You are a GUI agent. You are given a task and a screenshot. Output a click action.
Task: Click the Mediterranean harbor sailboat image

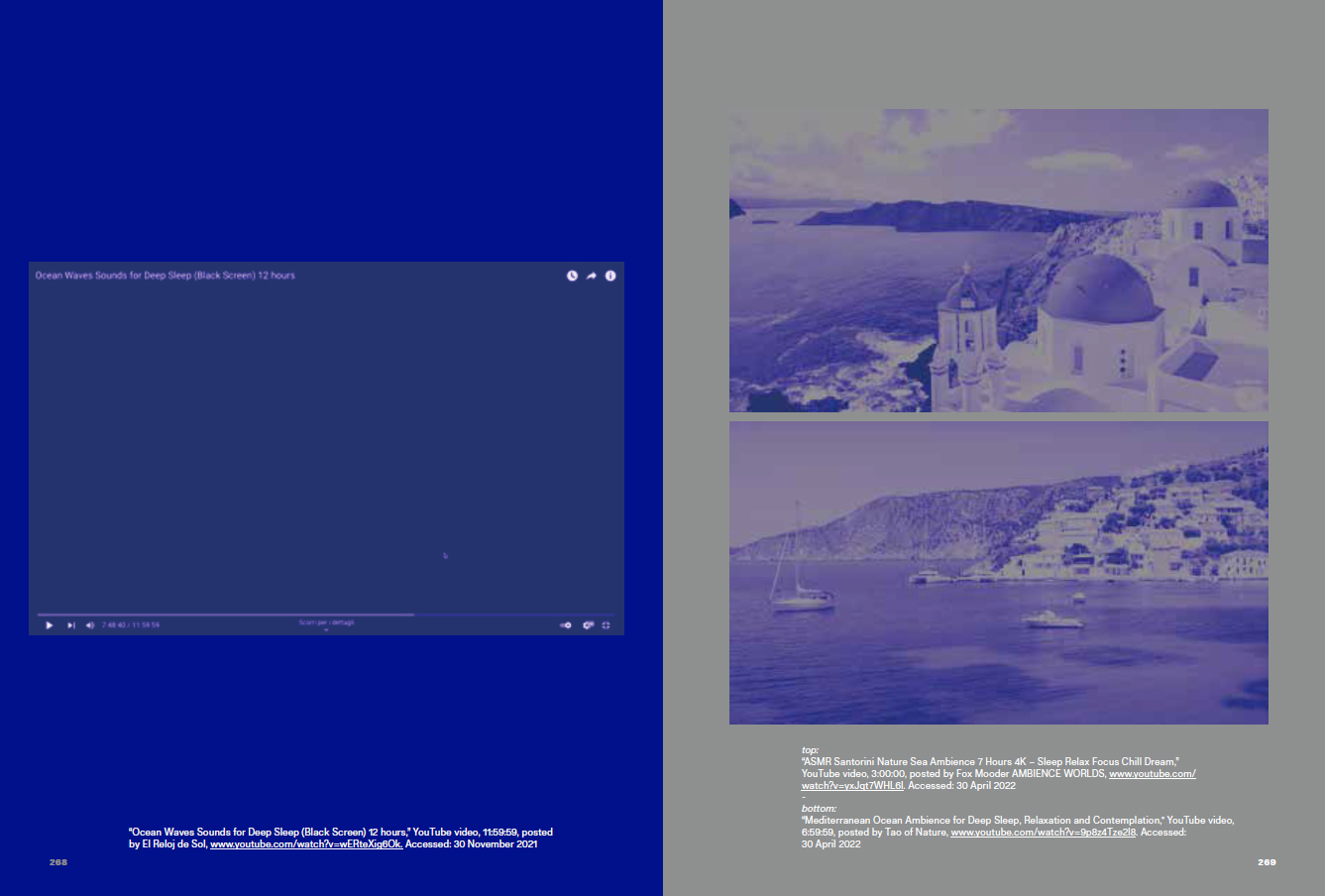pyautogui.click(x=998, y=573)
